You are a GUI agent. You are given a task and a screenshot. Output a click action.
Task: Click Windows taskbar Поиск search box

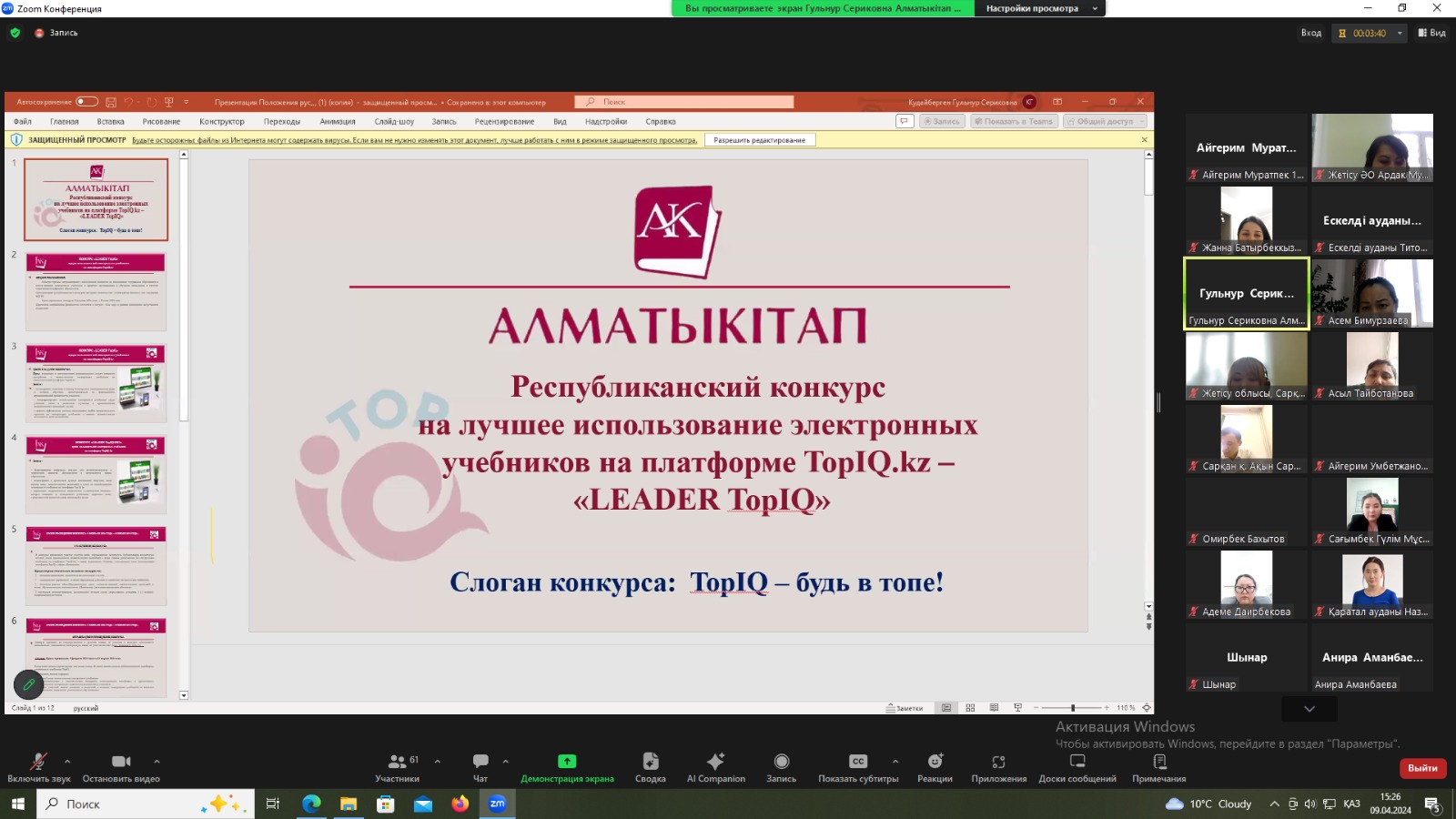click(x=146, y=804)
